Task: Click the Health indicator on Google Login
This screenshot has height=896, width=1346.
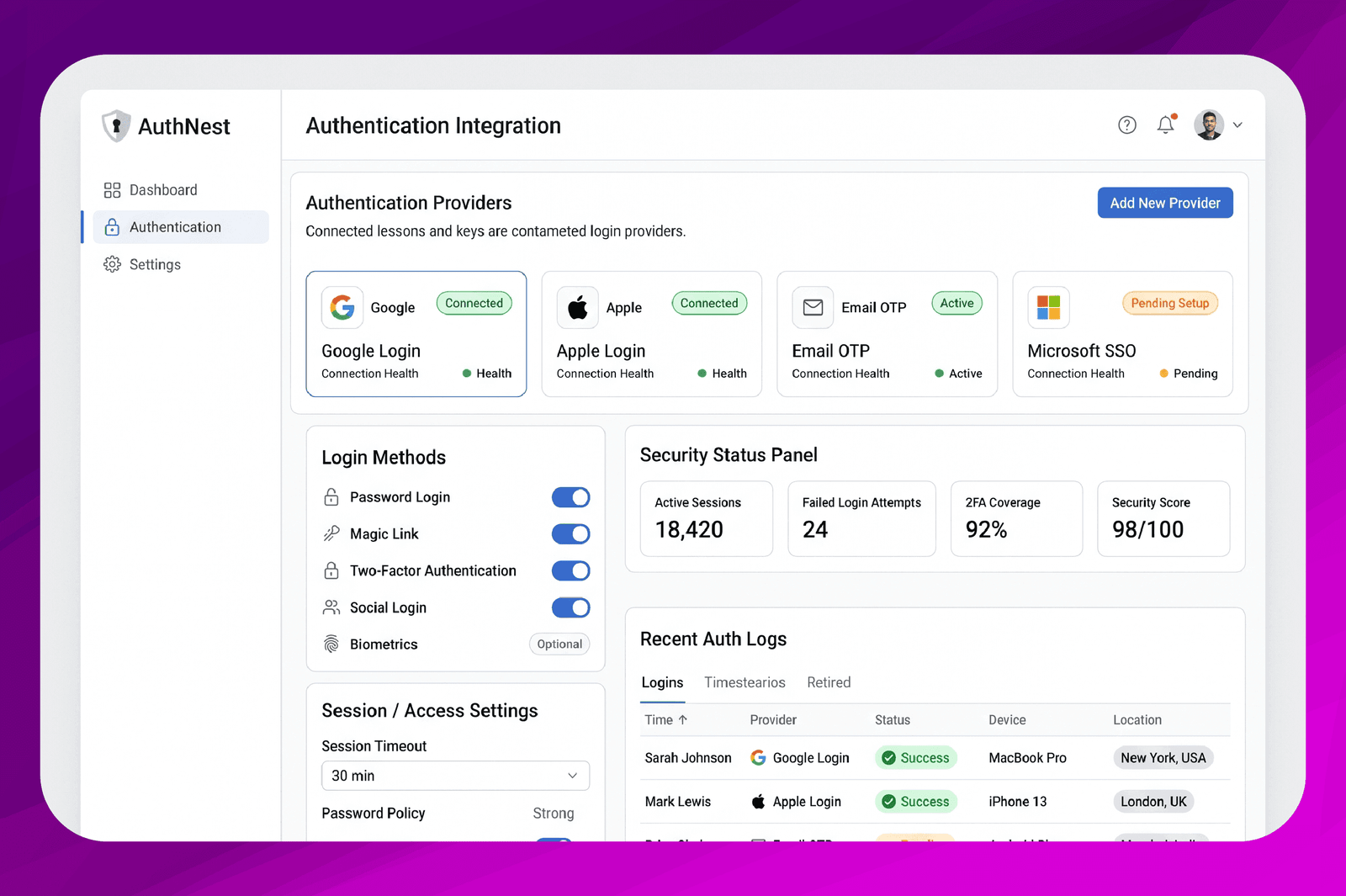Action: 487,374
